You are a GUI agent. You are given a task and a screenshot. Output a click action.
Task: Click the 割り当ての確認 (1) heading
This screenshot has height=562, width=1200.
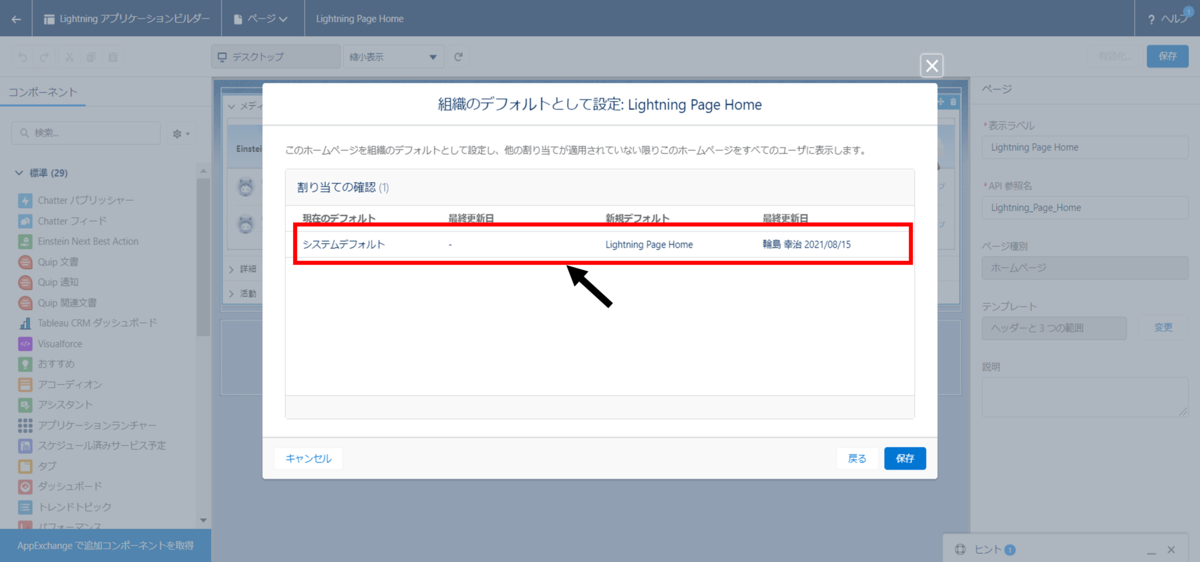[x=343, y=187]
